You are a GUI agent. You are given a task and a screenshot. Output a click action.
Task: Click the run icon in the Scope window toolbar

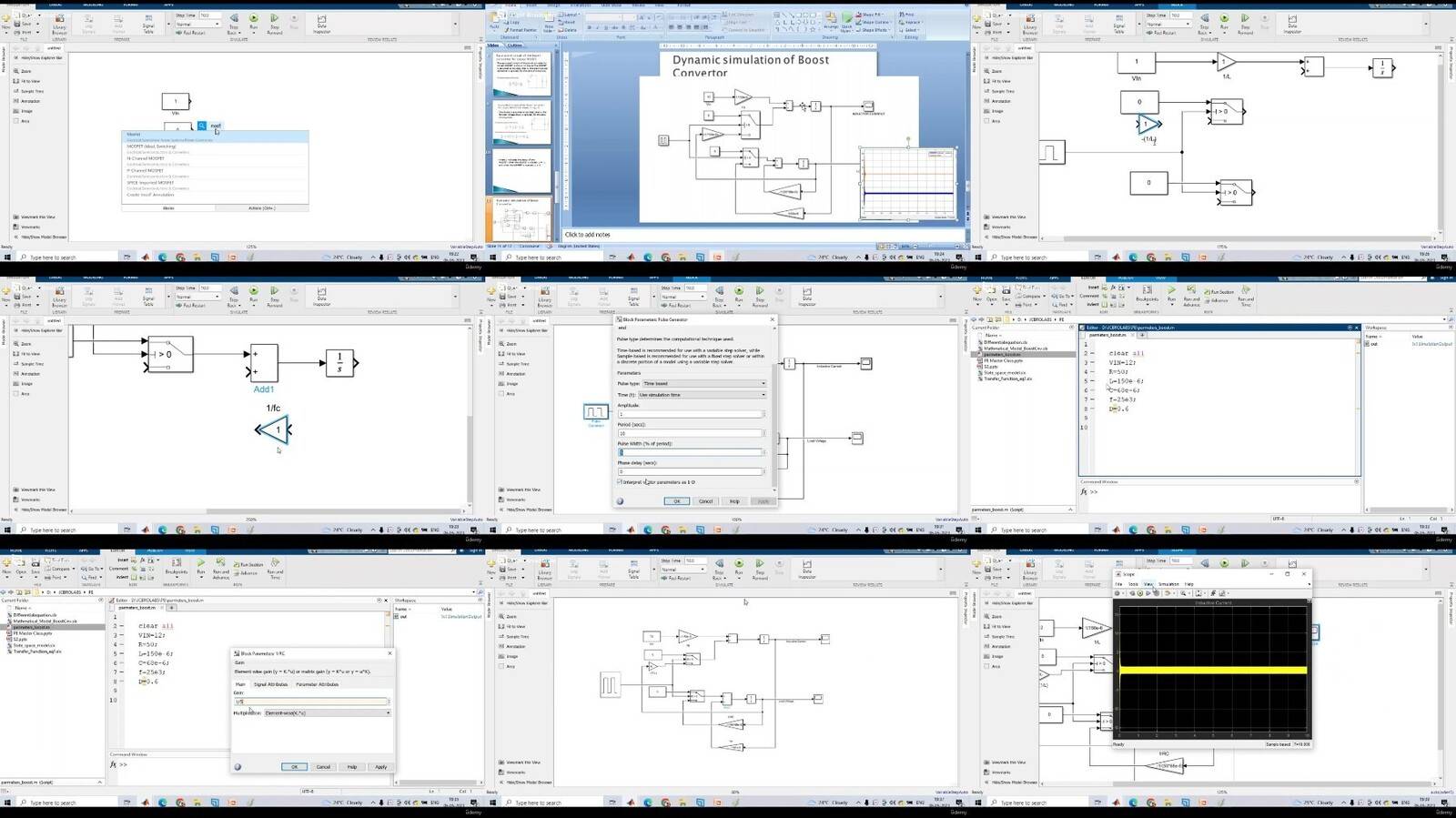coord(1142,592)
